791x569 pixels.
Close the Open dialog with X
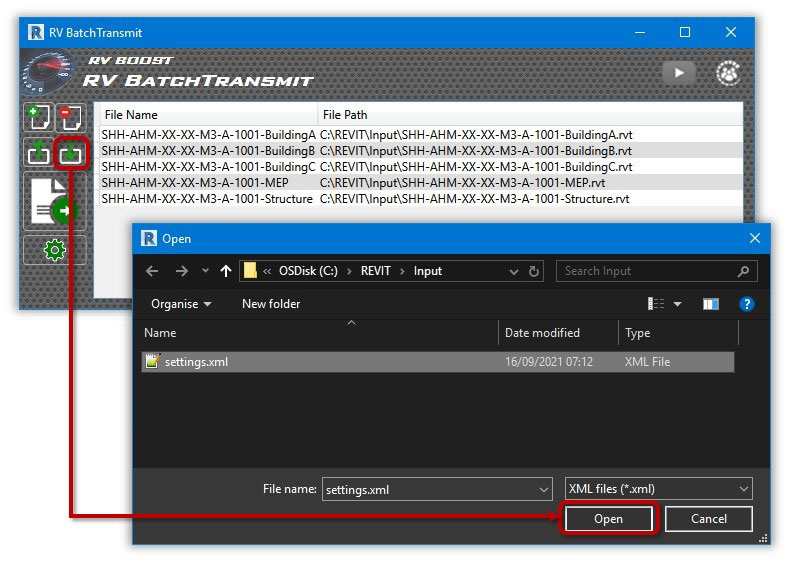coord(755,238)
